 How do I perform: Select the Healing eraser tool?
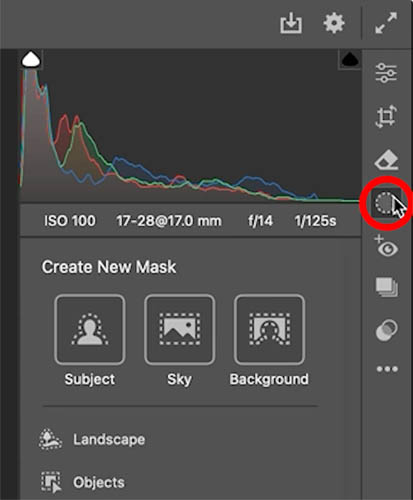[386, 160]
